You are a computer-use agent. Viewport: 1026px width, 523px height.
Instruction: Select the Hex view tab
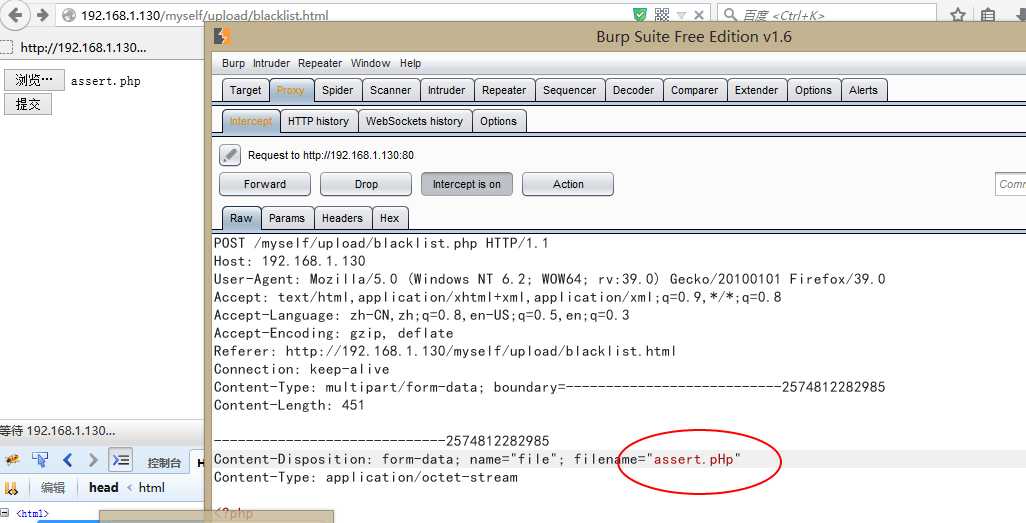(x=389, y=219)
